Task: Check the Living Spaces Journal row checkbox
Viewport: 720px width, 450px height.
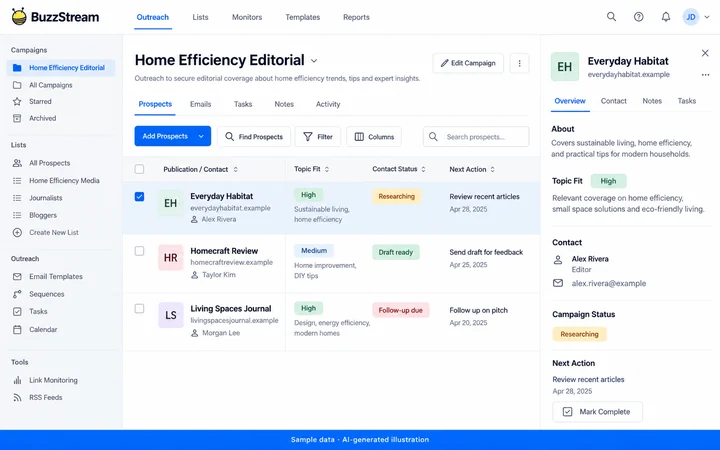Action: [x=139, y=309]
